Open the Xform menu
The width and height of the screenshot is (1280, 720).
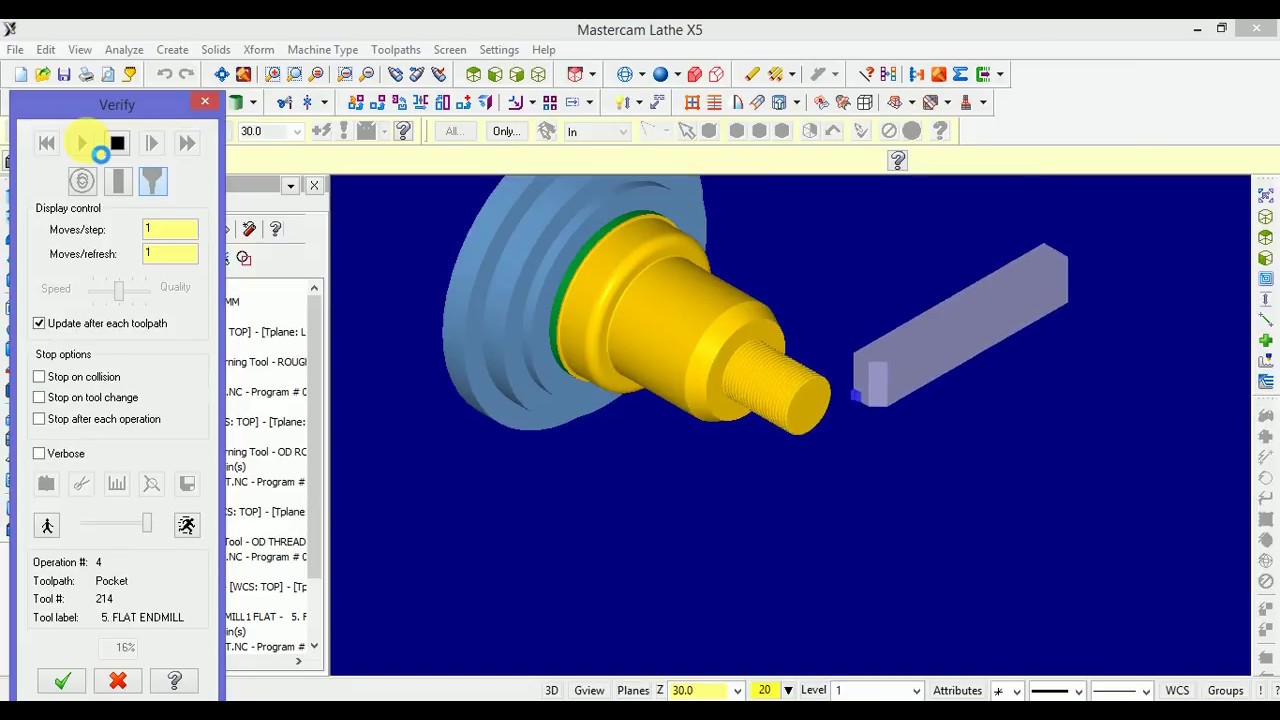[259, 50]
